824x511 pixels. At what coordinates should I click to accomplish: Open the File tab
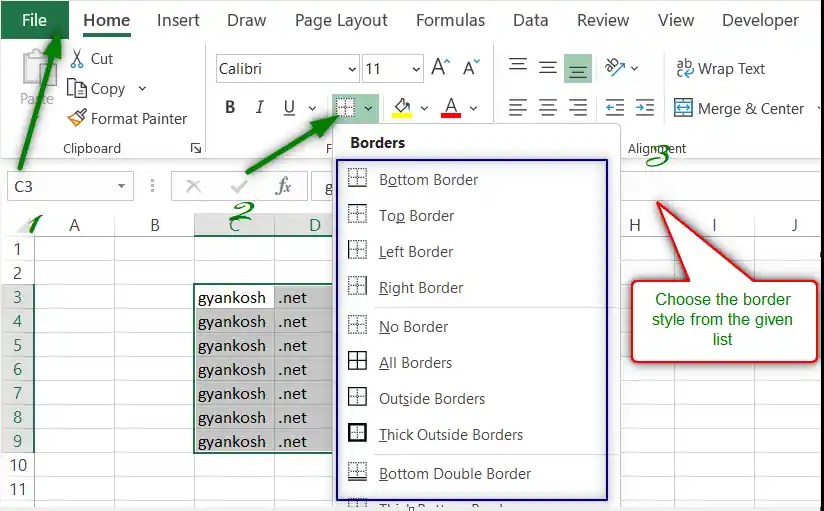[35, 20]
